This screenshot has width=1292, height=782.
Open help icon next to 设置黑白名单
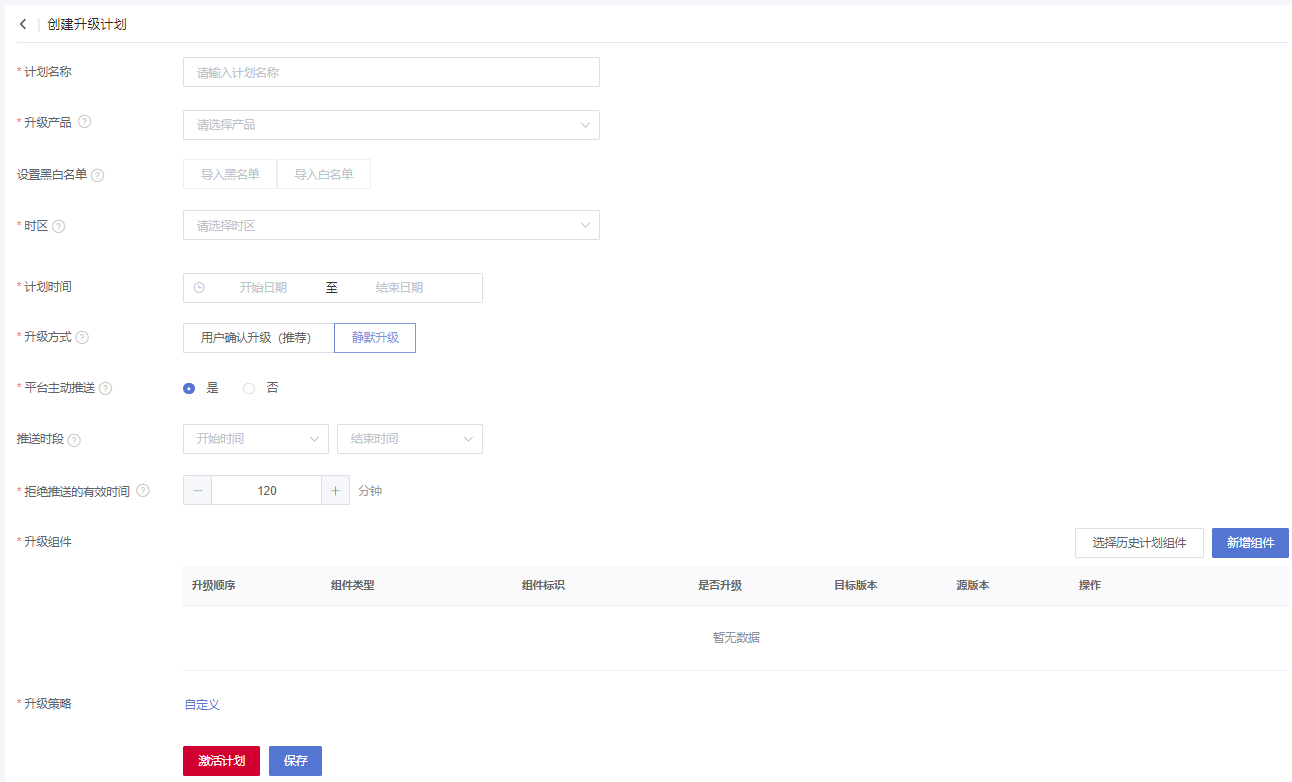coord(97,175)
